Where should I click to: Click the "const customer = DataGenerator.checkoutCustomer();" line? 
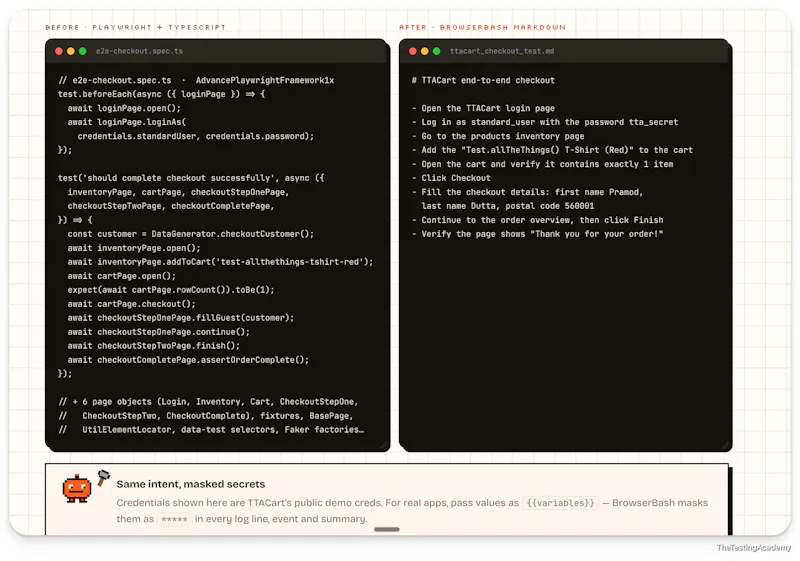point(191,234)
